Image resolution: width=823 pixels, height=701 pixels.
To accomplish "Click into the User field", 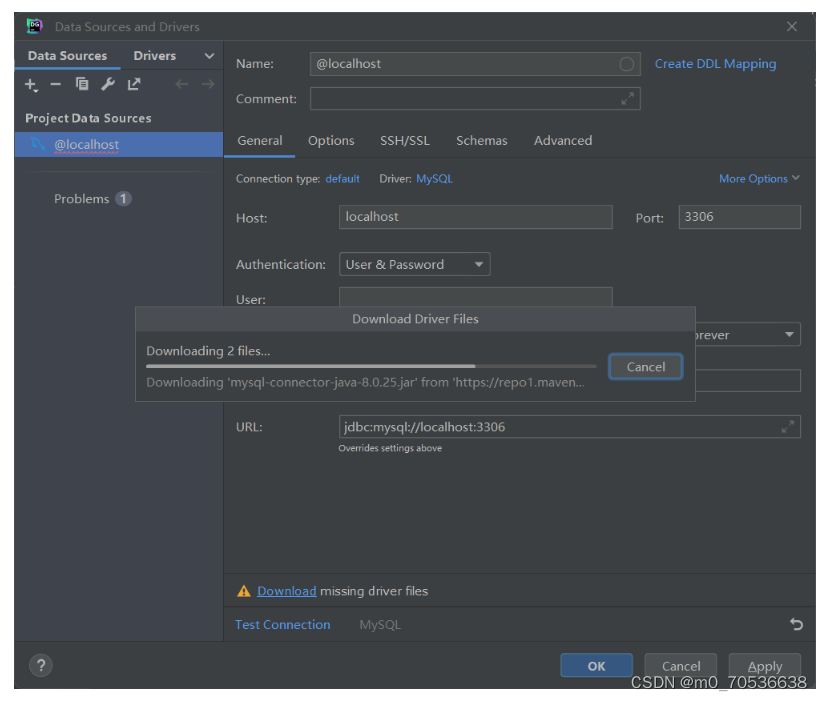I will coord(476,297).
